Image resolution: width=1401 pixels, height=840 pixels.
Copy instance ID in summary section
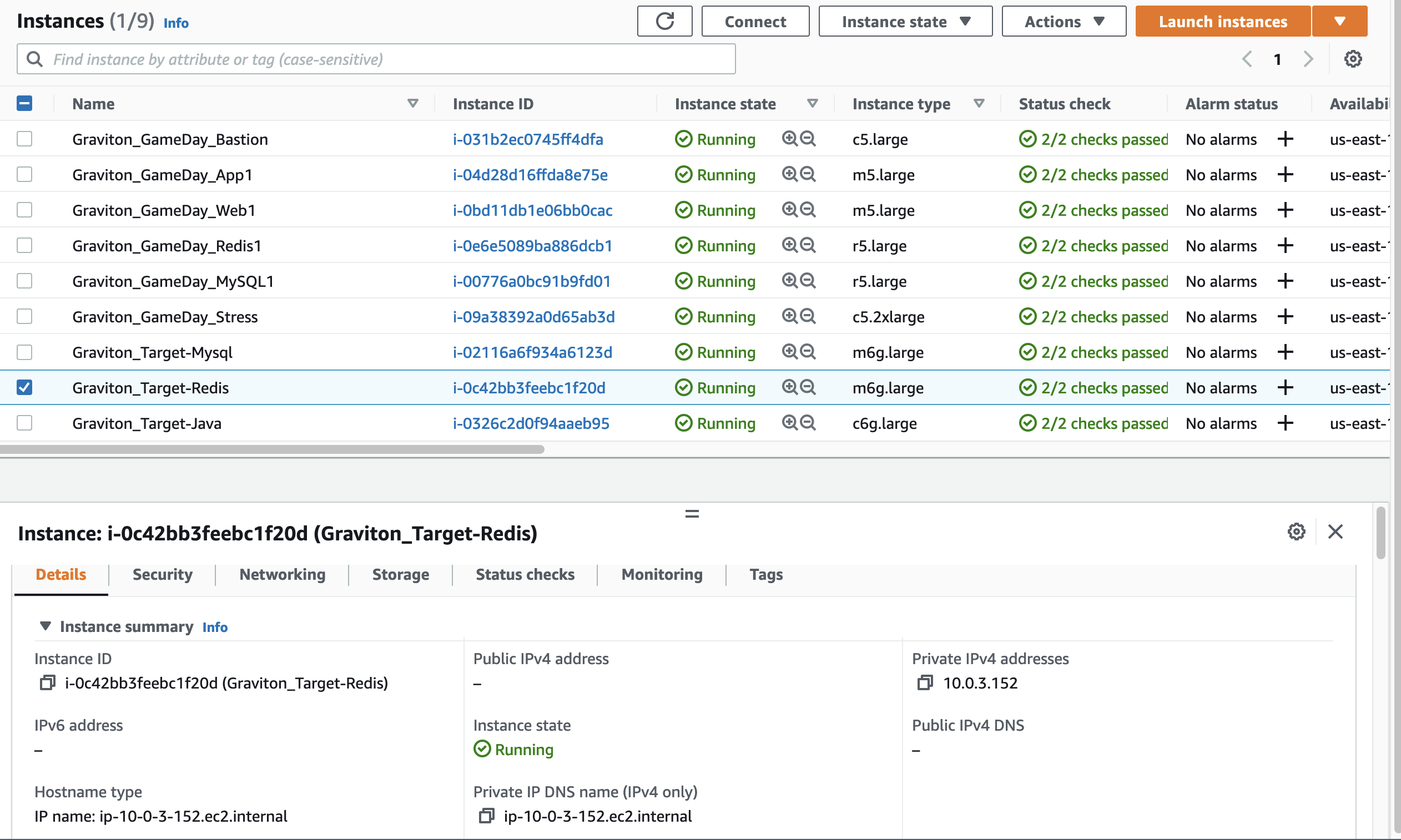pos(47,683)
